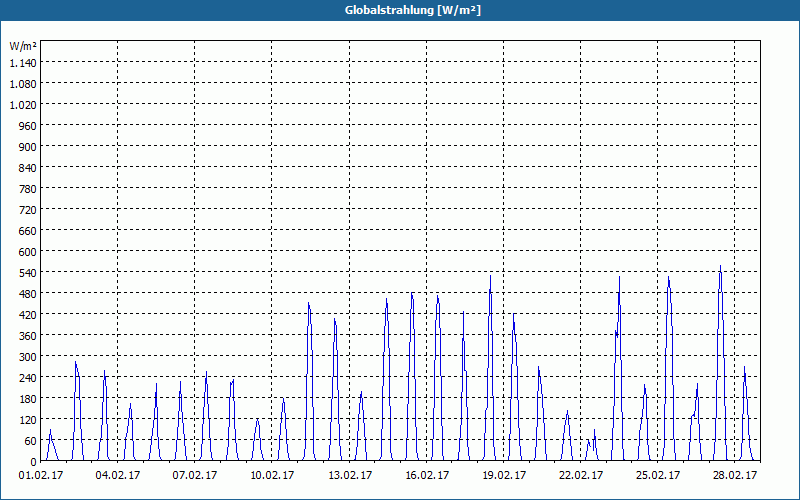Click the 60 y-axis label
800x500 pixels.
point(31,441)
